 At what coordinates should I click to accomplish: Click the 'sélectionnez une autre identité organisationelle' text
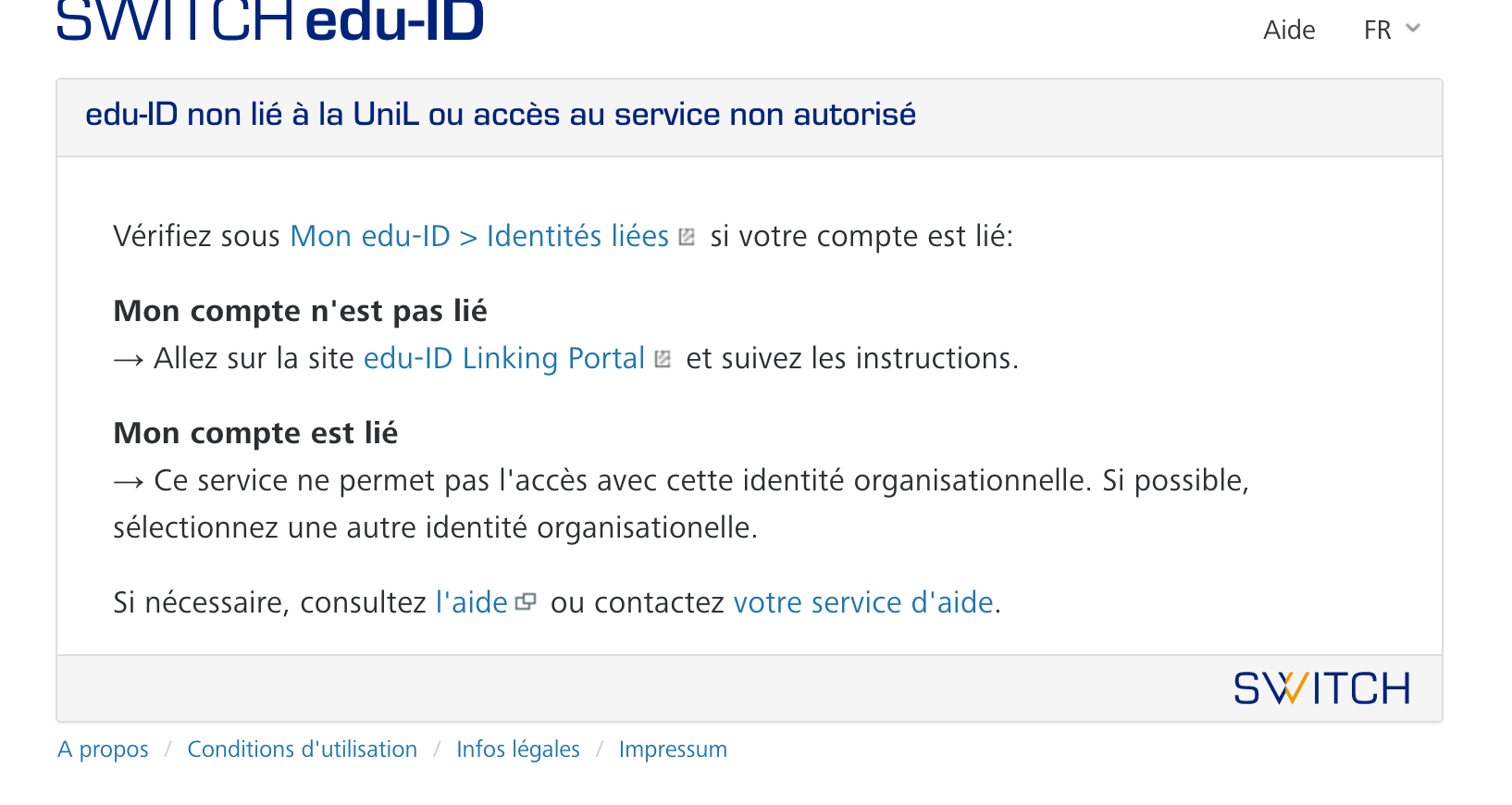tap(435, 528)
